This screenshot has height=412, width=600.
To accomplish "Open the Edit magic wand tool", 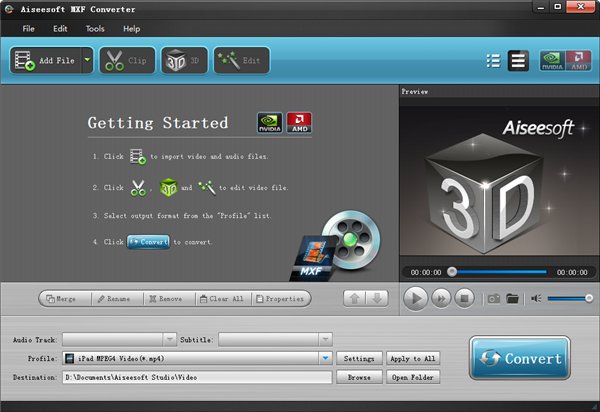I will coord(241,60).
